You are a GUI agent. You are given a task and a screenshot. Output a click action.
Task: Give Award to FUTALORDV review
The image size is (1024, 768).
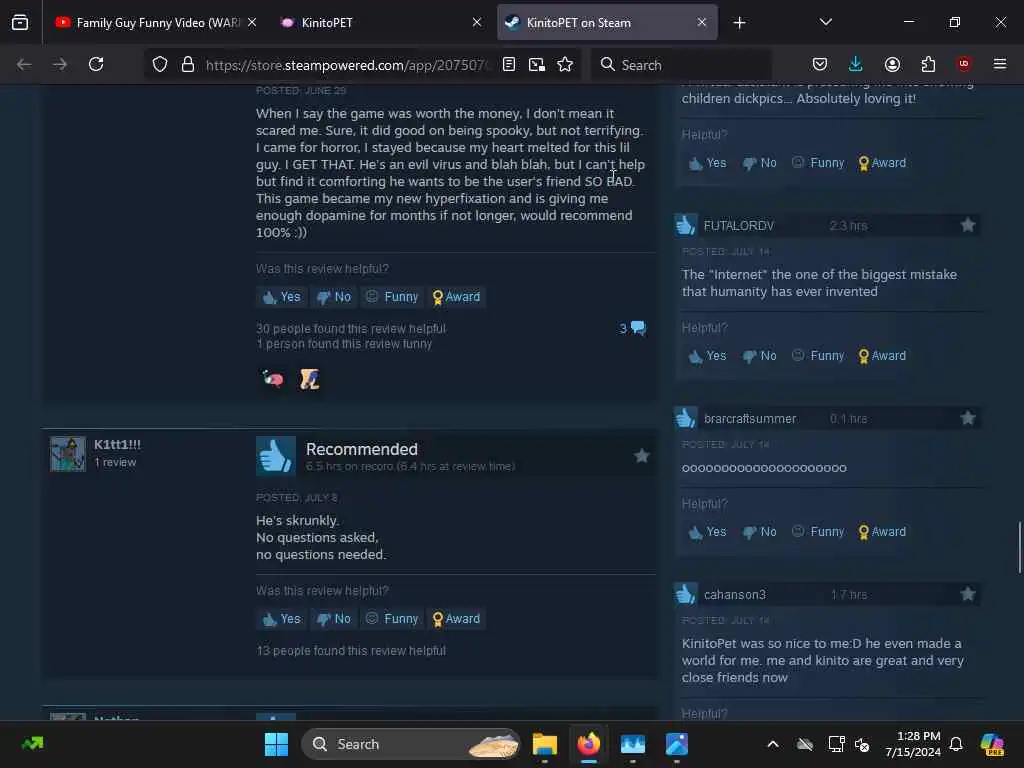tap(882, 356)
